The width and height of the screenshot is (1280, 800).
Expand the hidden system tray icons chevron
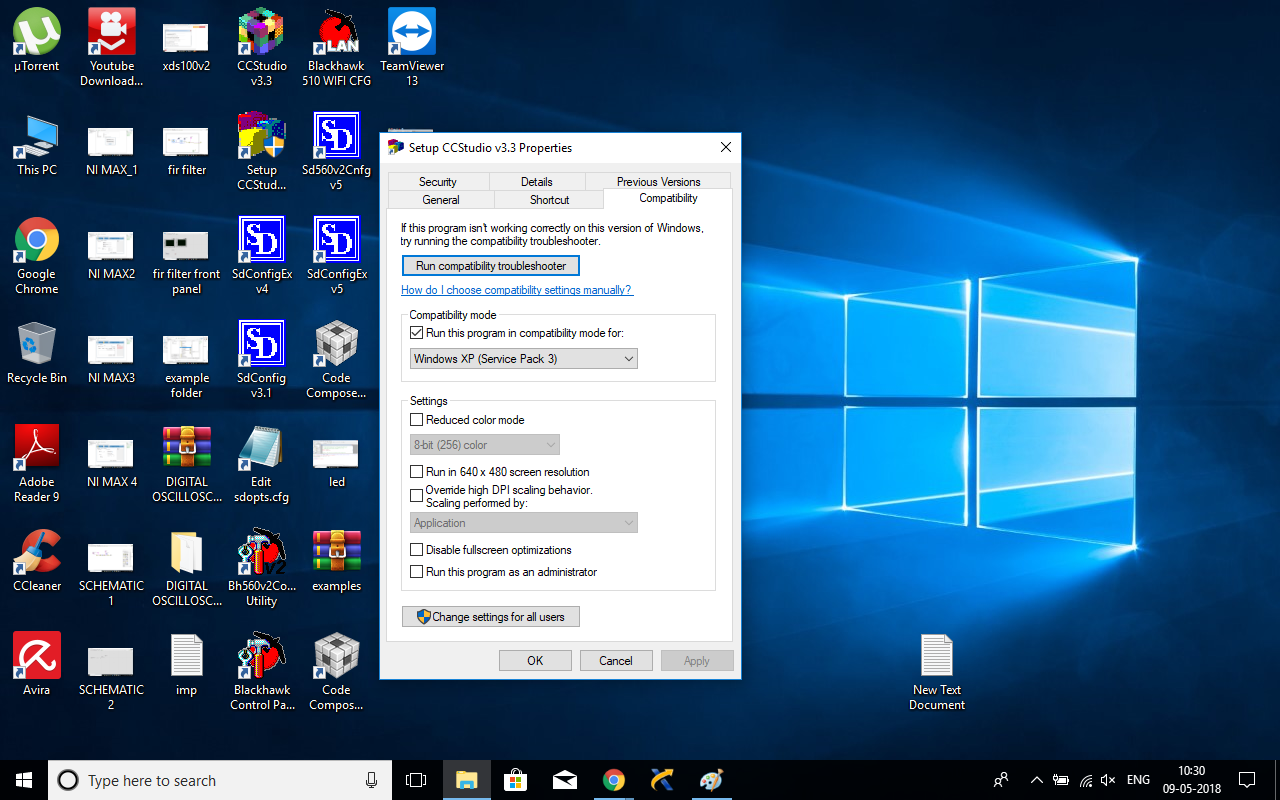(x=1036, y=780)
